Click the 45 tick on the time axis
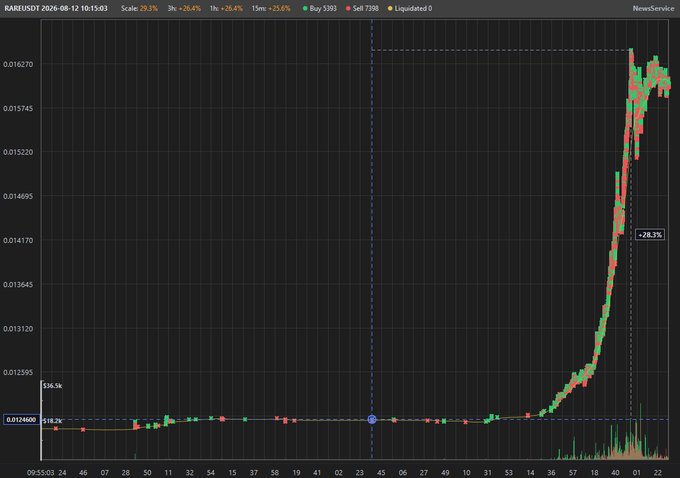This screenshot has width=680, height=478. tap(381, 472)
